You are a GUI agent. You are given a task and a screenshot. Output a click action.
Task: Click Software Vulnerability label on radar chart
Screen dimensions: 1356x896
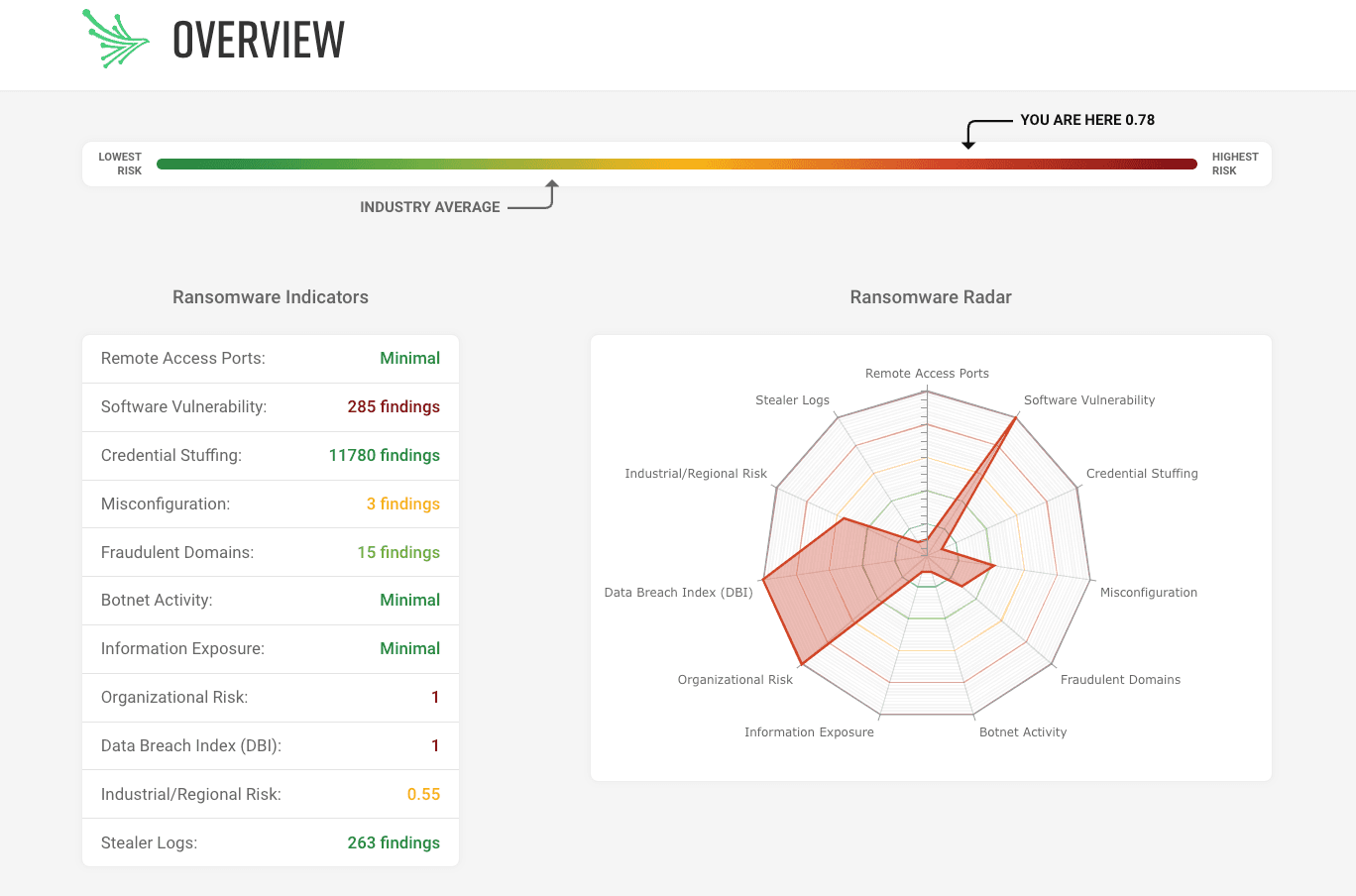coord(1088,400)
